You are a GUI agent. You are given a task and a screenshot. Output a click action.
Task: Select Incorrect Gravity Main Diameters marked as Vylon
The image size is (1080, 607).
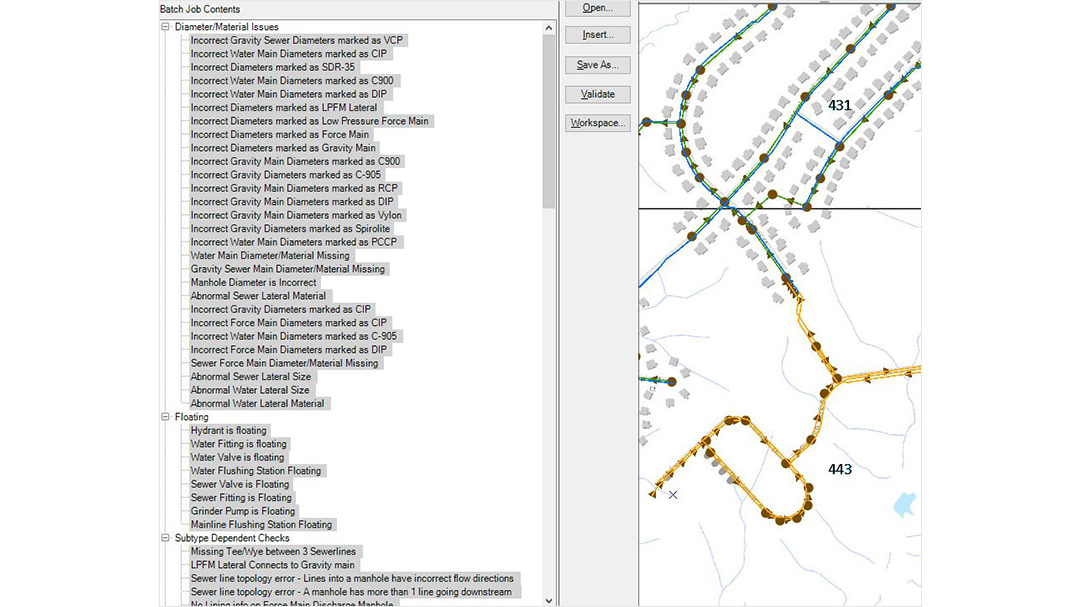point(296,215)
